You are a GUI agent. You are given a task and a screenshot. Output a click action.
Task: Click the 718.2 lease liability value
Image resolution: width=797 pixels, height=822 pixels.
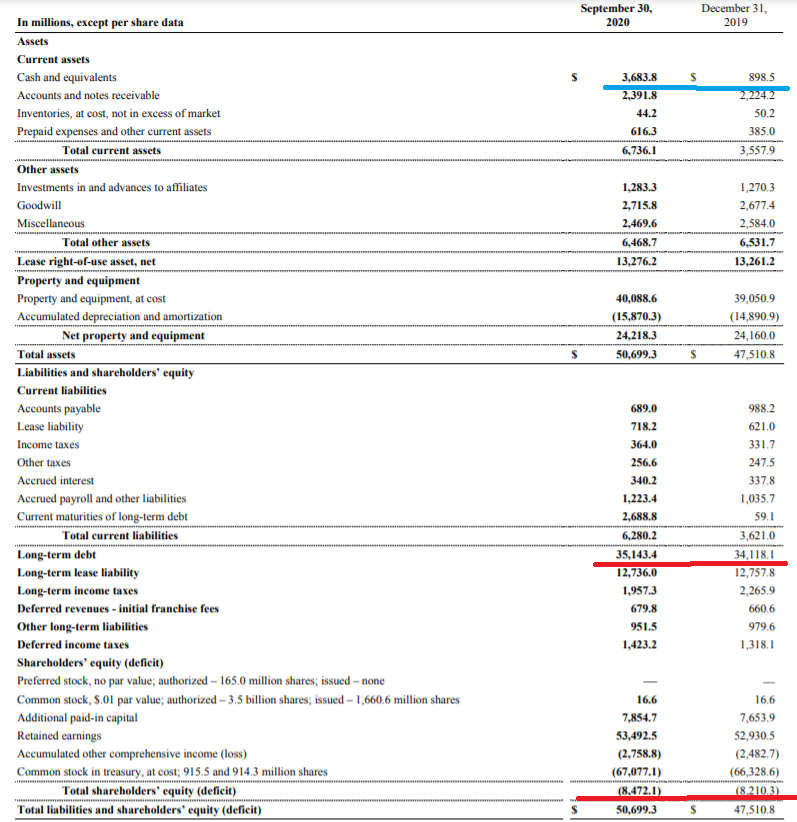(644, 427)
